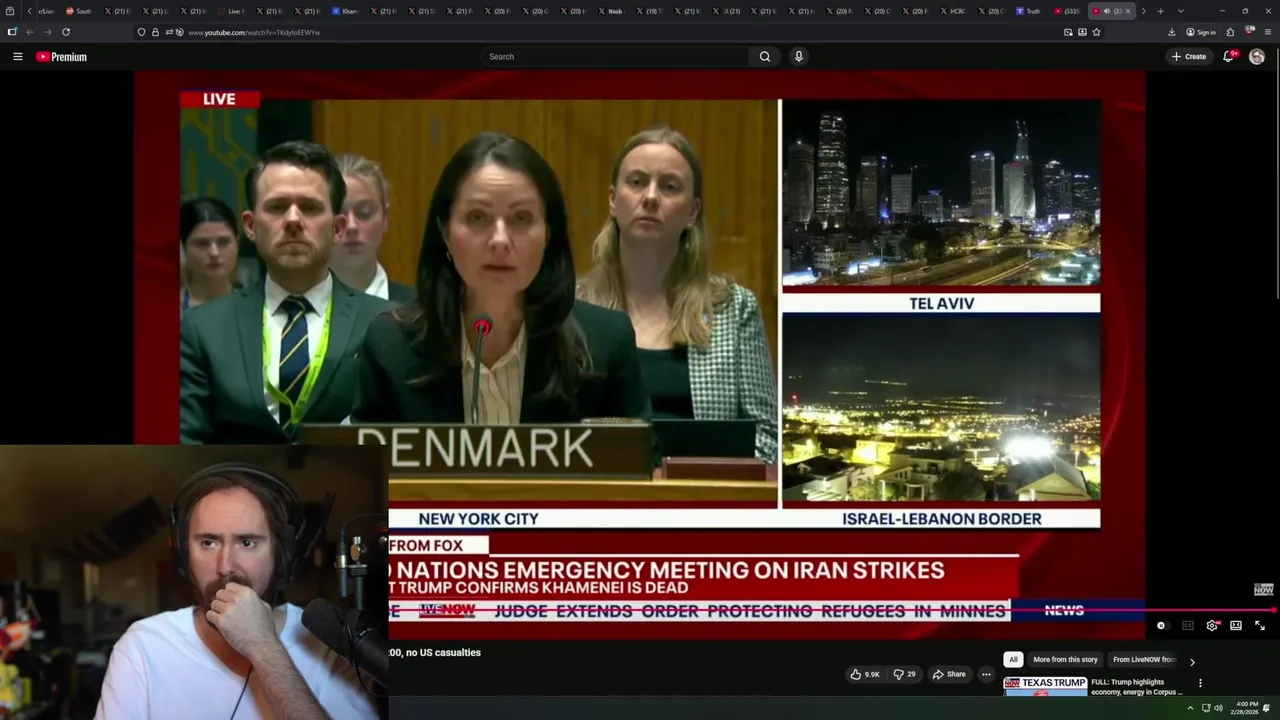The width and height of the screenshot is (1280, 720).
Task: Open TEXAS TRUMP recommended video thumbnail
Action: coord(1045,687)
